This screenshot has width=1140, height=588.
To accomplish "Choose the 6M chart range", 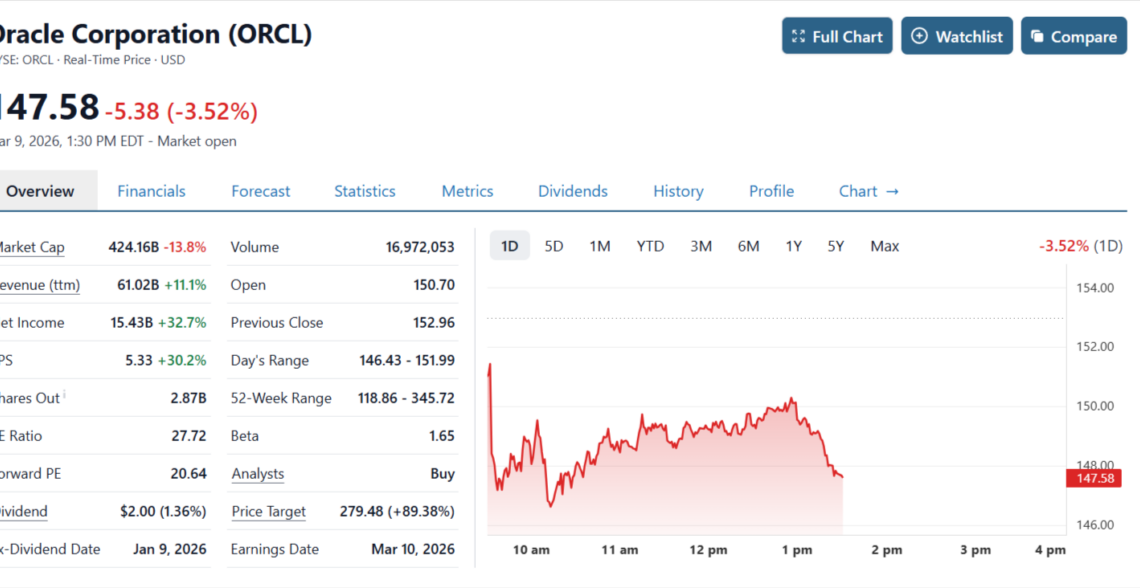I will pyautogui.click(x=748, y=246).
